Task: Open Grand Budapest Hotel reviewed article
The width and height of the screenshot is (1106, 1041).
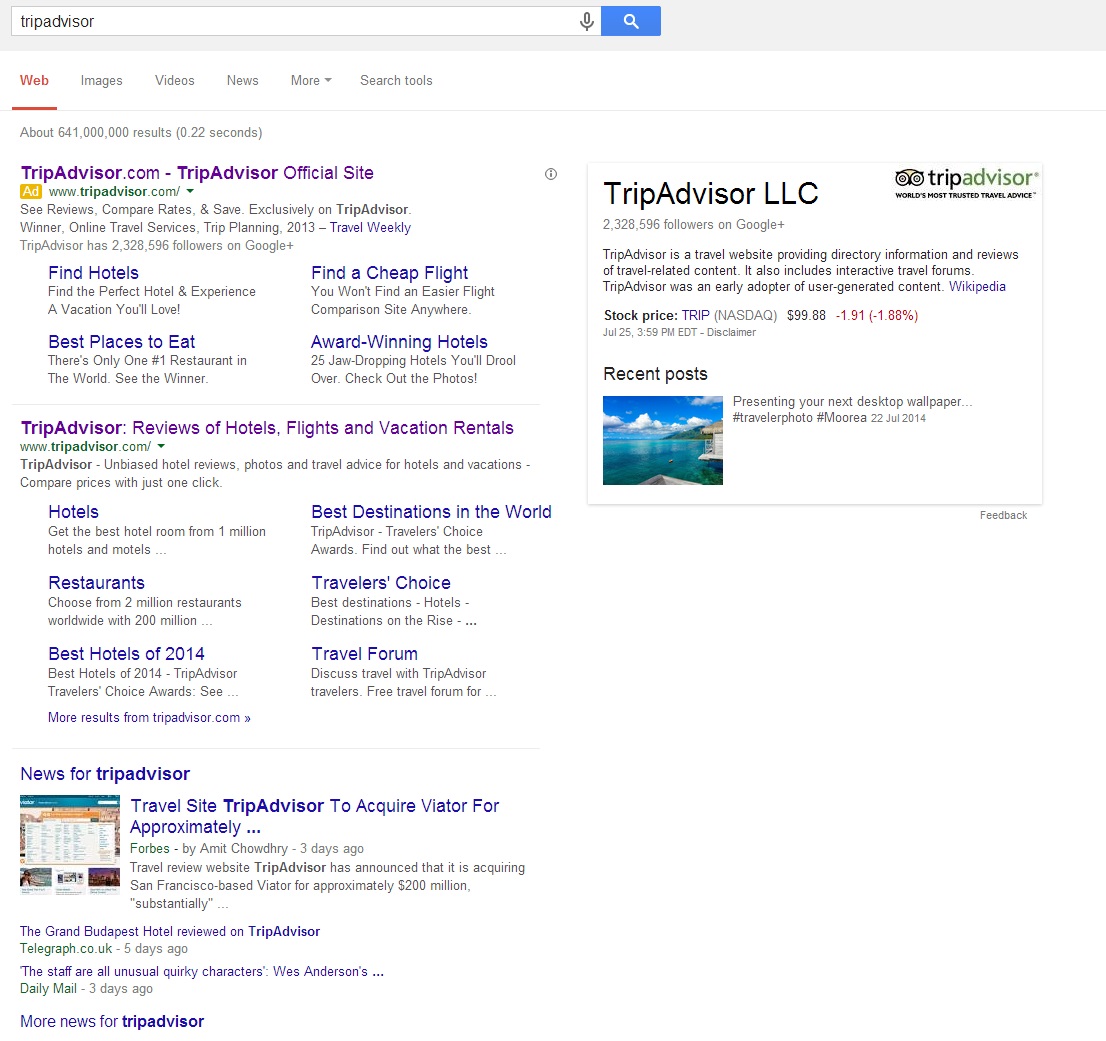Action: [x=170, y=932]
